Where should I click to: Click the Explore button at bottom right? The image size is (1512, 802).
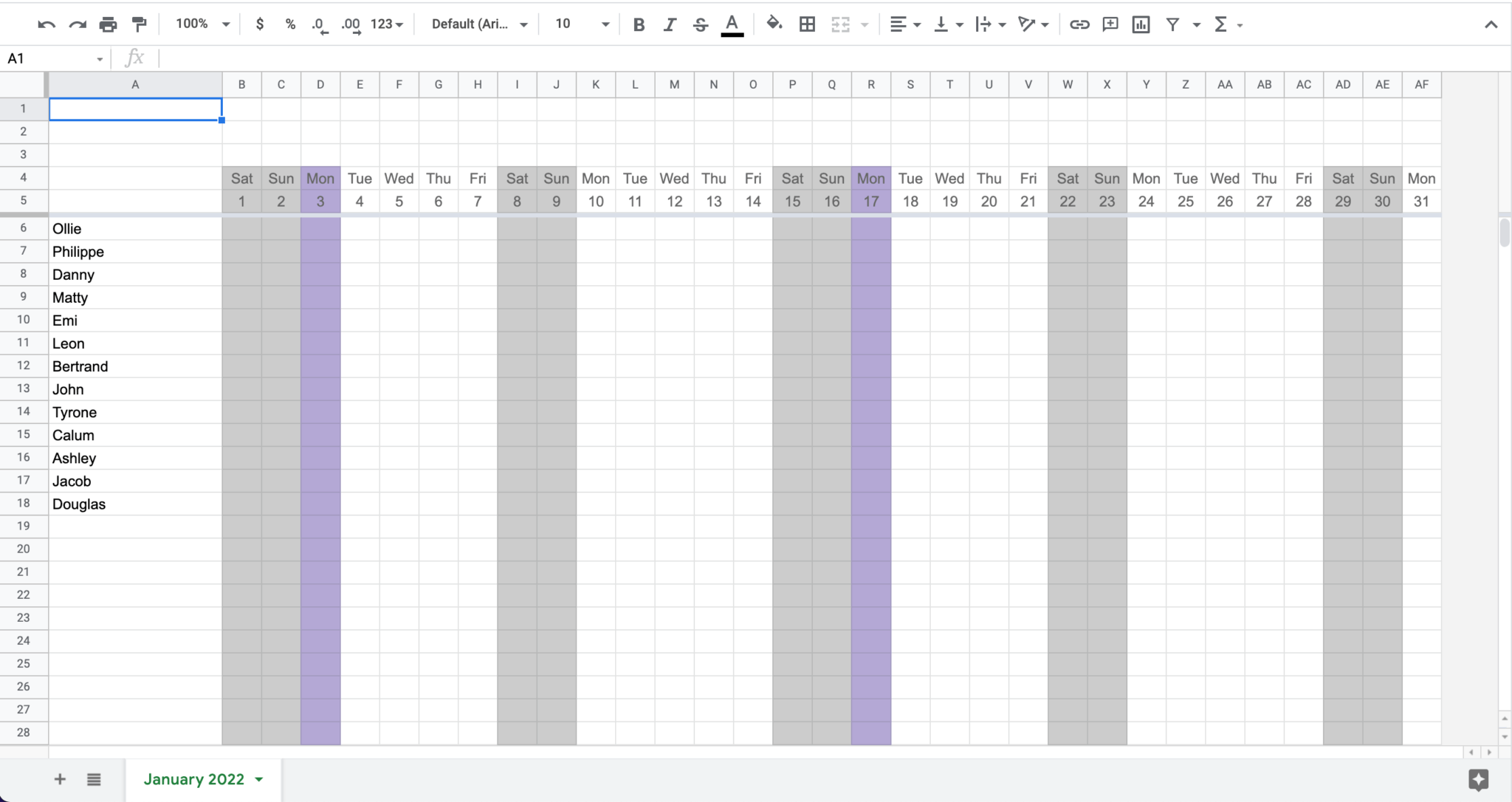(1478, 779)
